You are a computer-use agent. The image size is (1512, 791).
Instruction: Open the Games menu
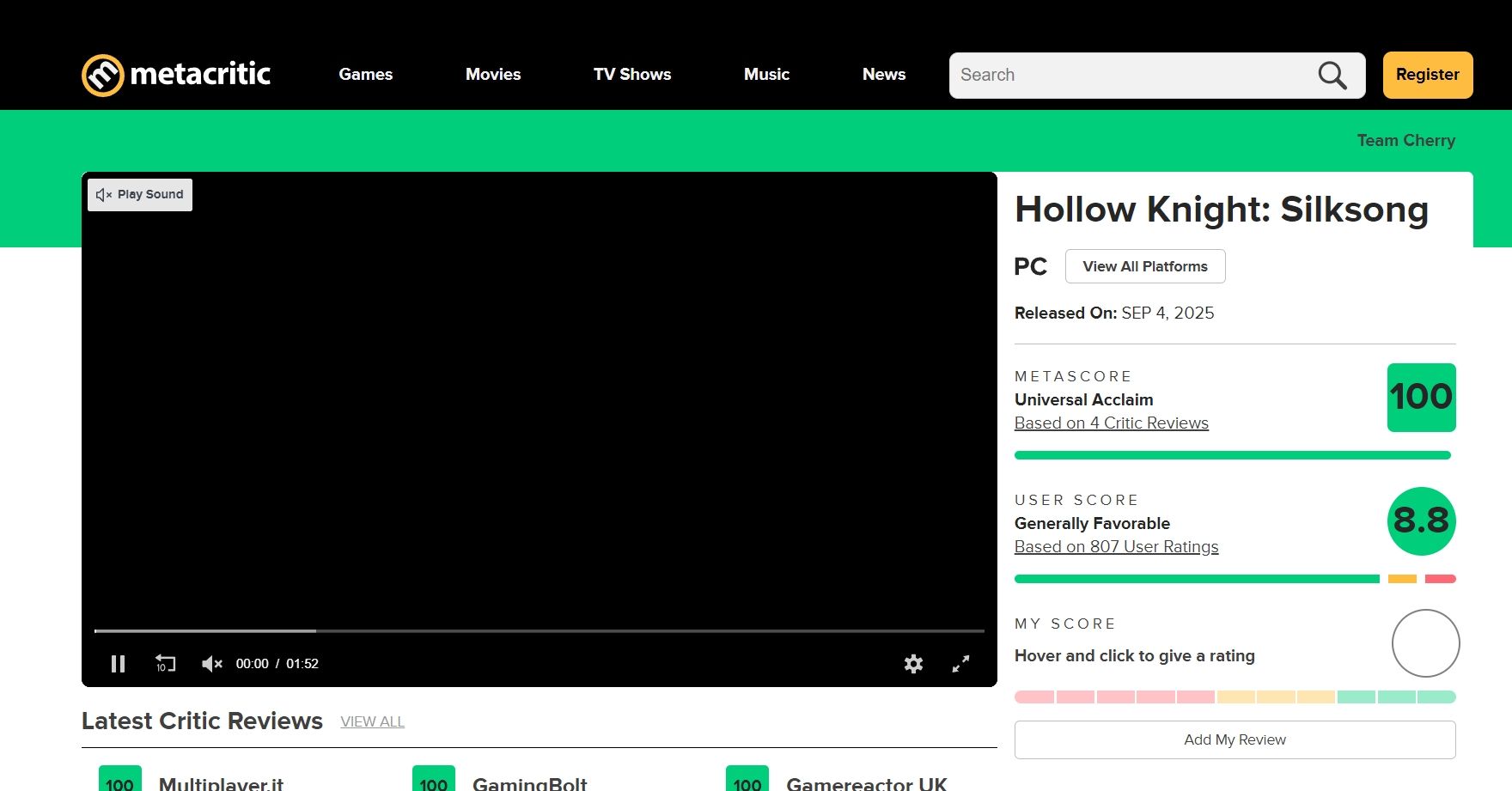click(x=365, y=75)
